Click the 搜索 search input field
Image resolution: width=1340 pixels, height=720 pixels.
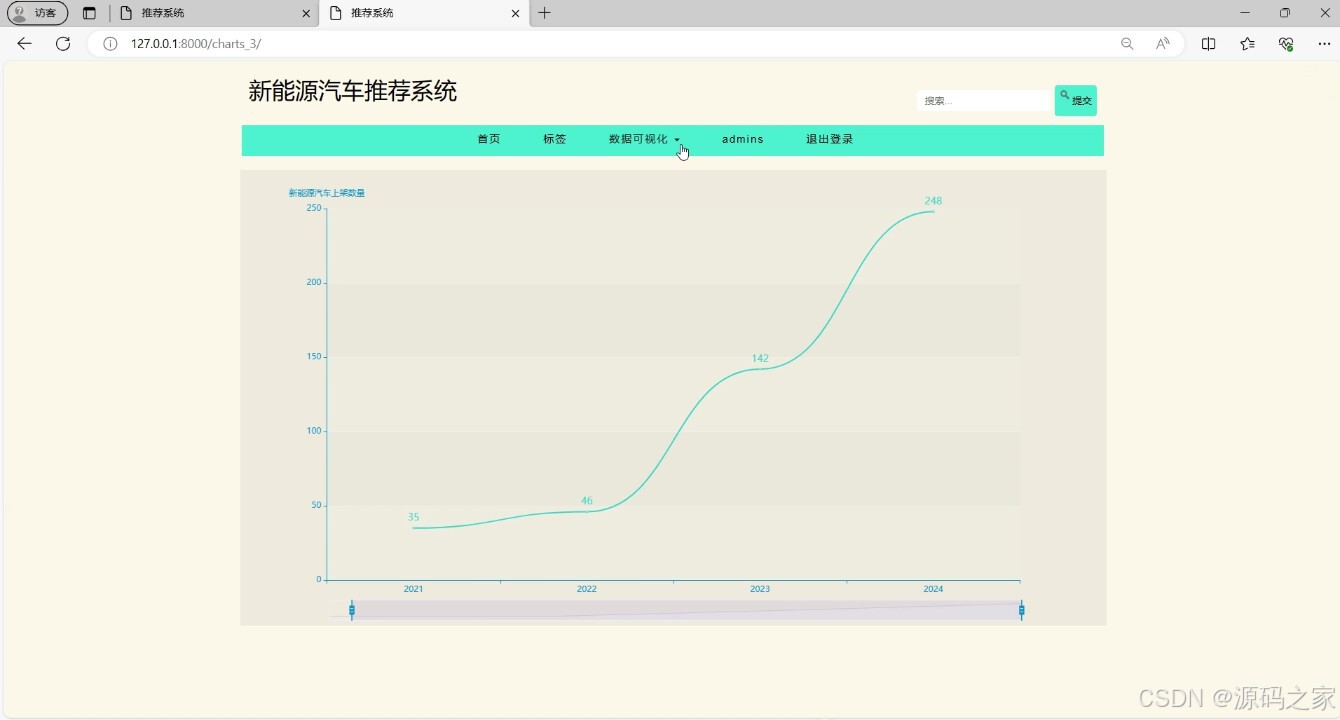(984, 101)
